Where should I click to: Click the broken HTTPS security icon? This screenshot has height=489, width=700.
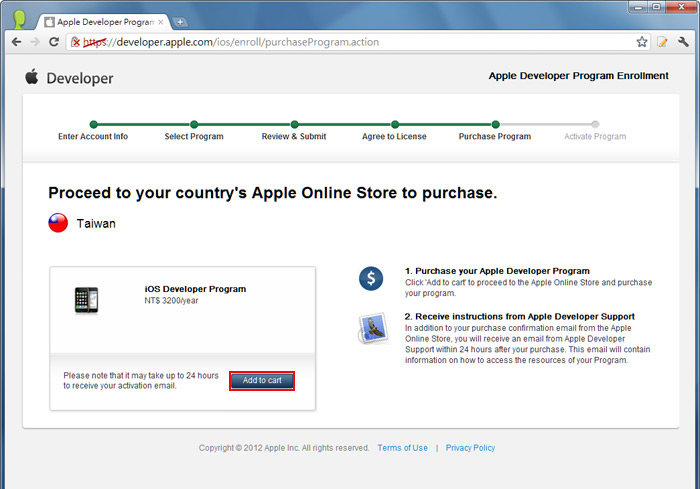[x=75, y=42]
